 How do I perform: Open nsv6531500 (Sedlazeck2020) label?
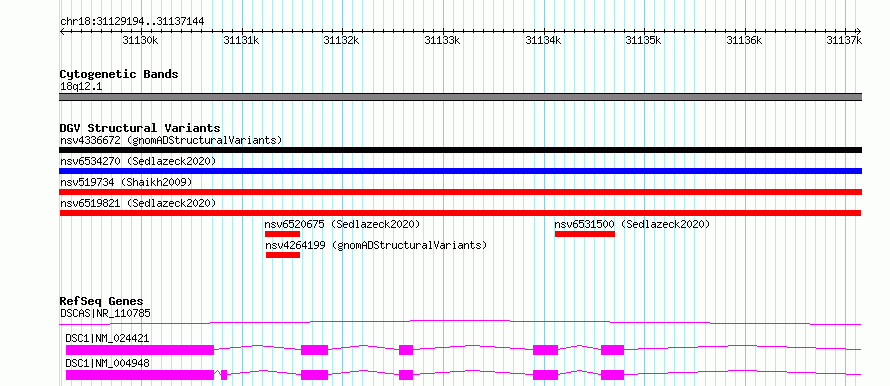(632, 224)
